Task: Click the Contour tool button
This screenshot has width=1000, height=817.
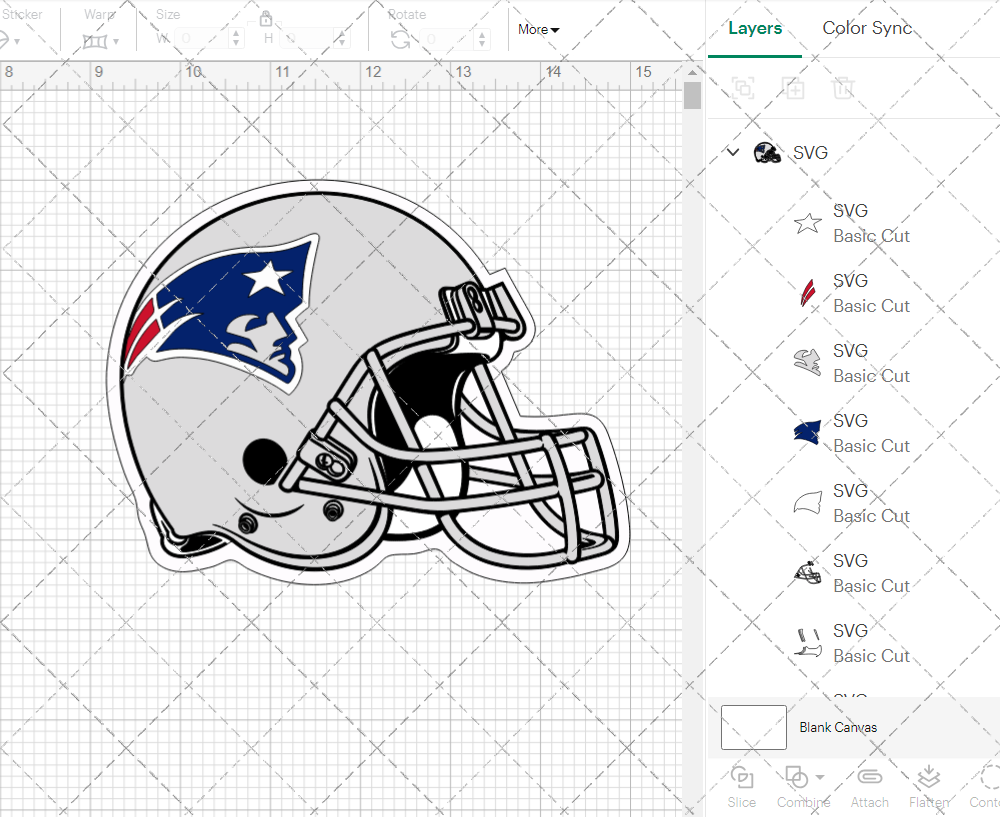Action: pos(985,788)
